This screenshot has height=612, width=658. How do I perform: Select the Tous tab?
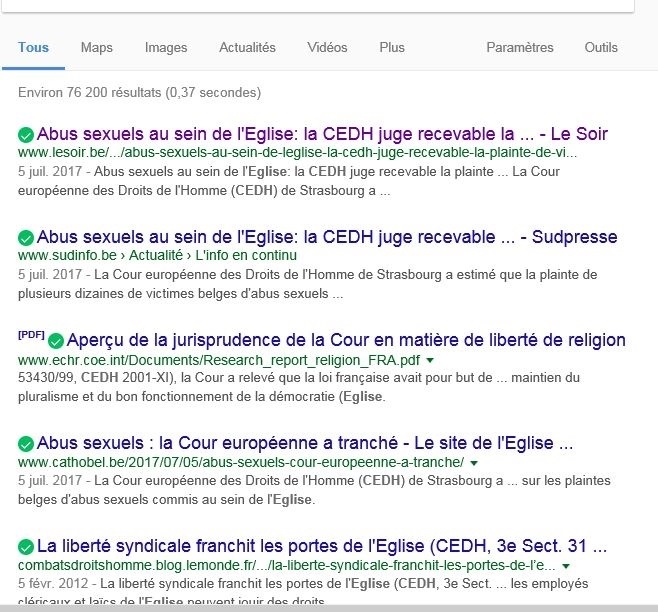33,47
